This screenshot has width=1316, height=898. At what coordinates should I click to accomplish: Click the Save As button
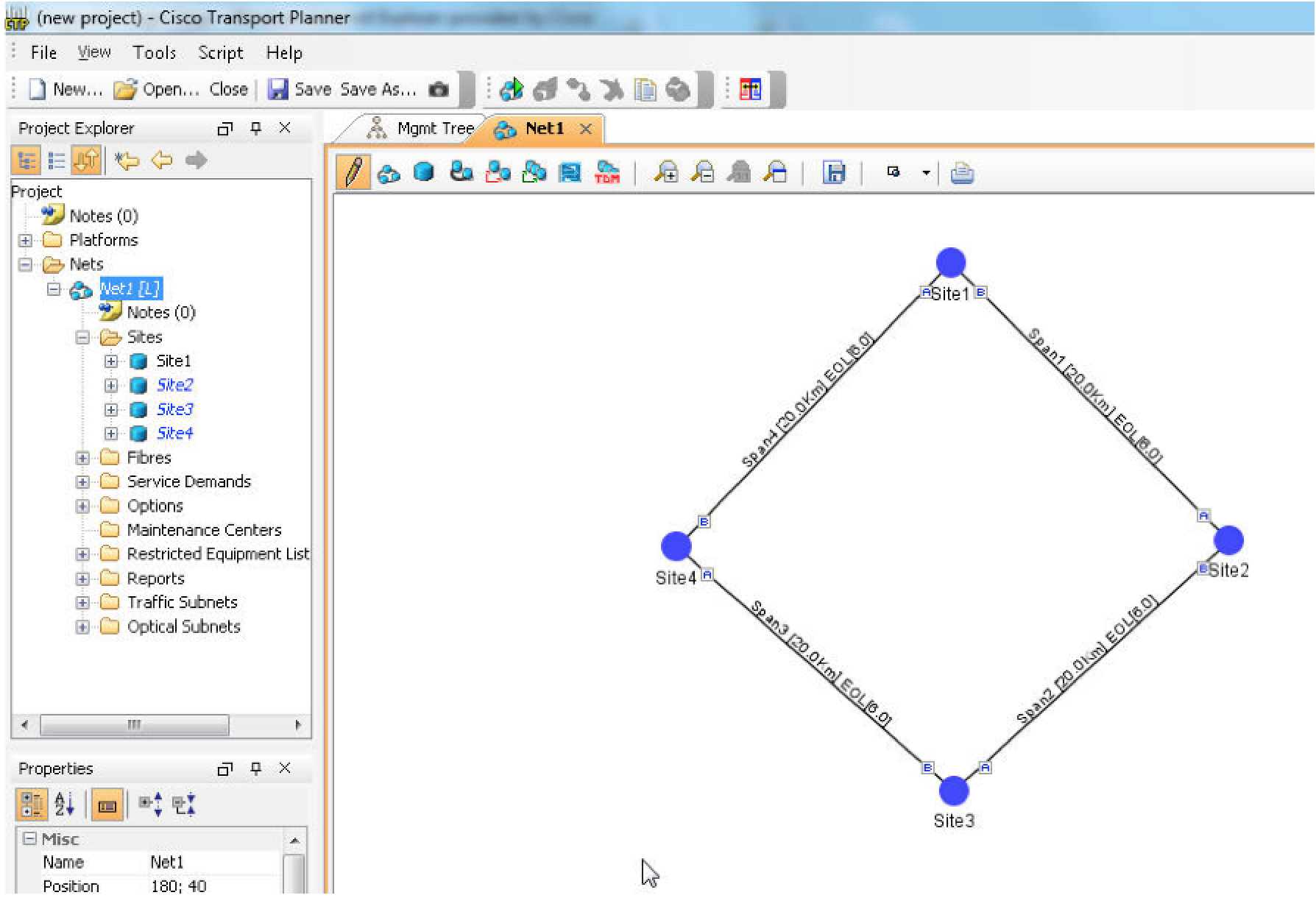pos(378,90)
